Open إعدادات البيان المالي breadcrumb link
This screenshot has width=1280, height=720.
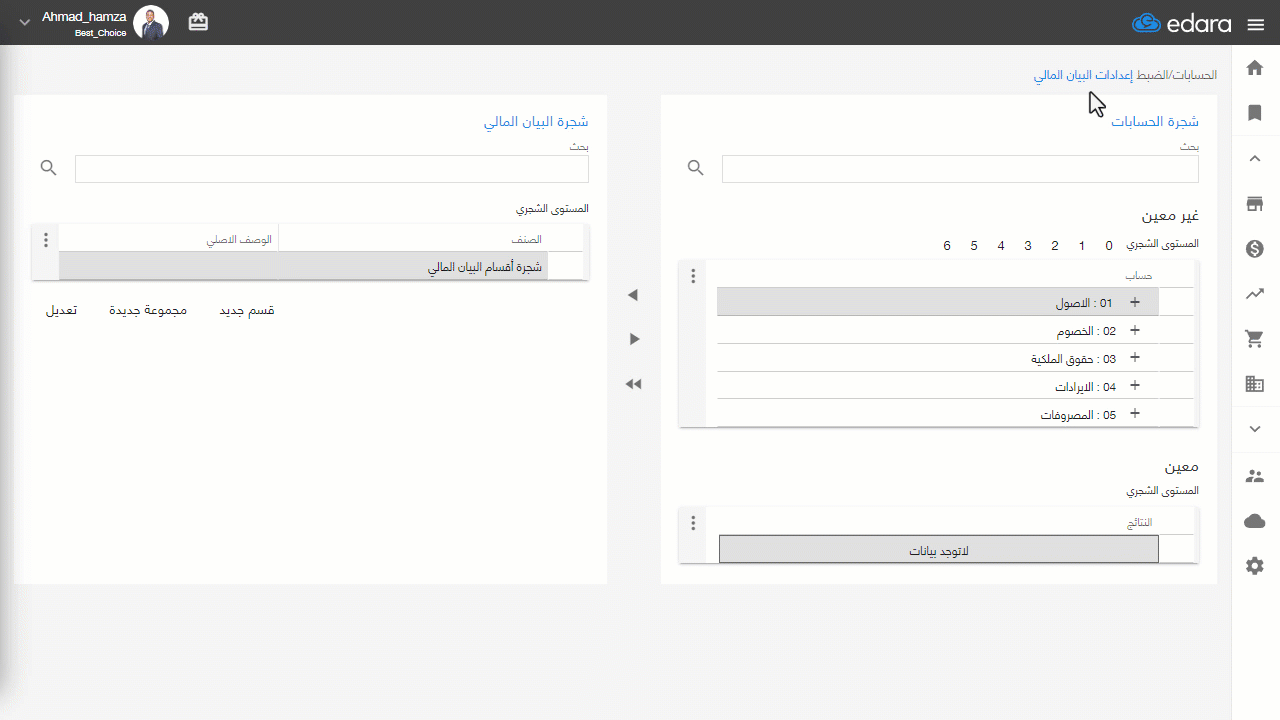(x=1083, y=75)
